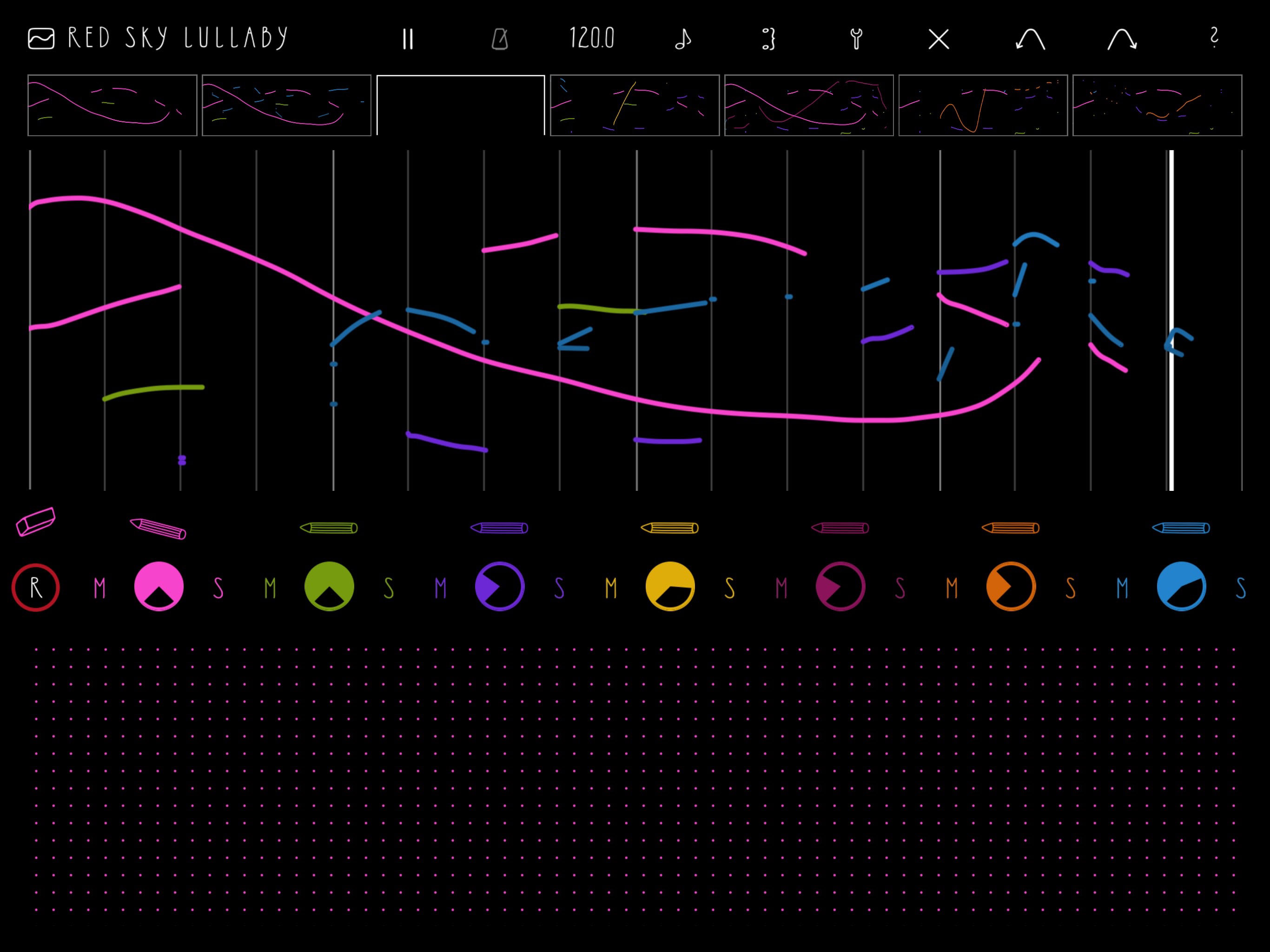Viewport: 1270px width, 952px height.
Task: Open the question mark help
Action: point(1214,38)
